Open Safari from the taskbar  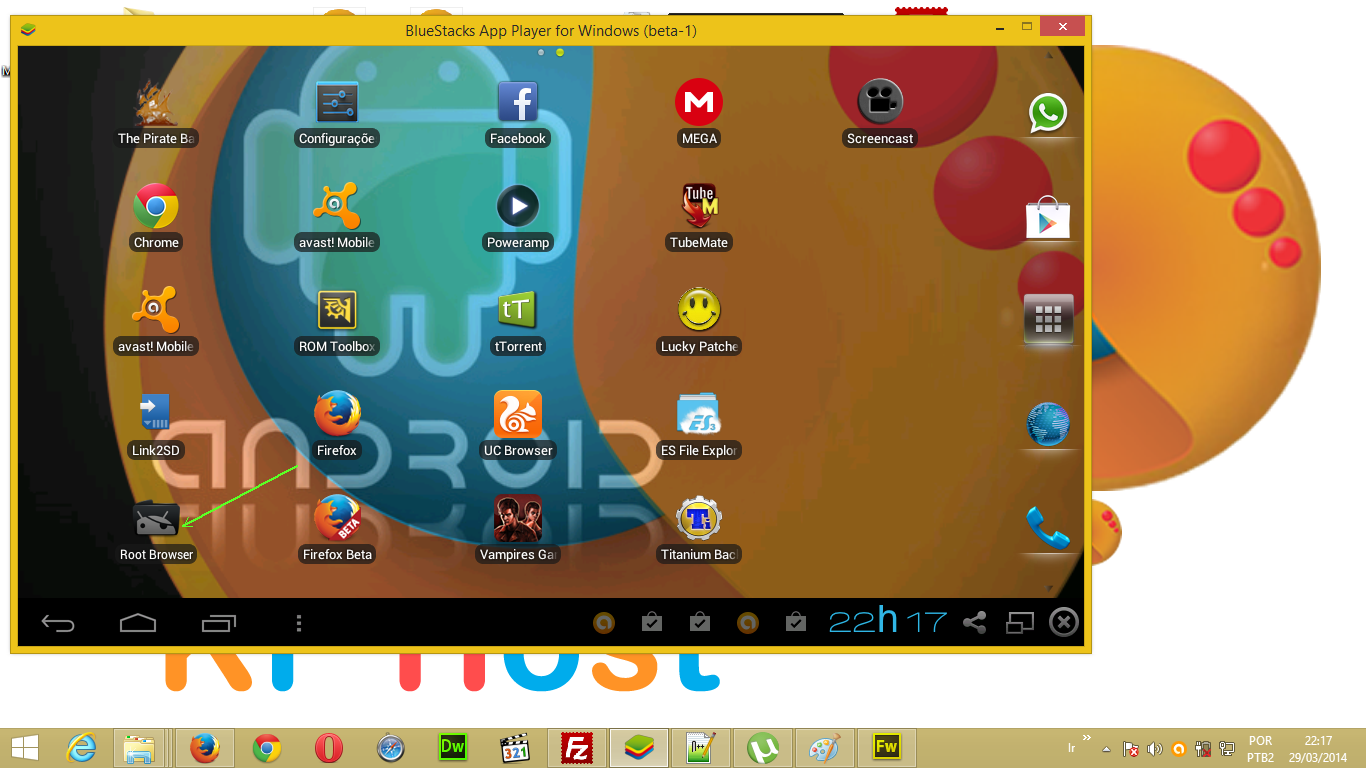(391, 748)
